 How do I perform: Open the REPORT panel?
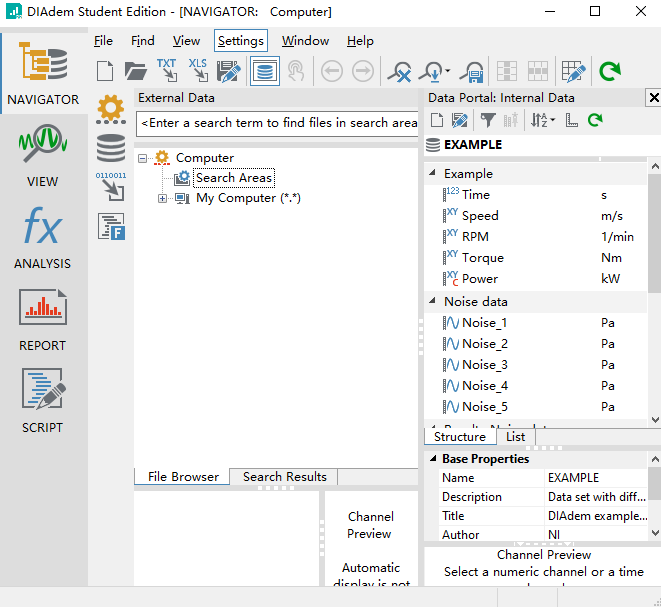(43, 319)
